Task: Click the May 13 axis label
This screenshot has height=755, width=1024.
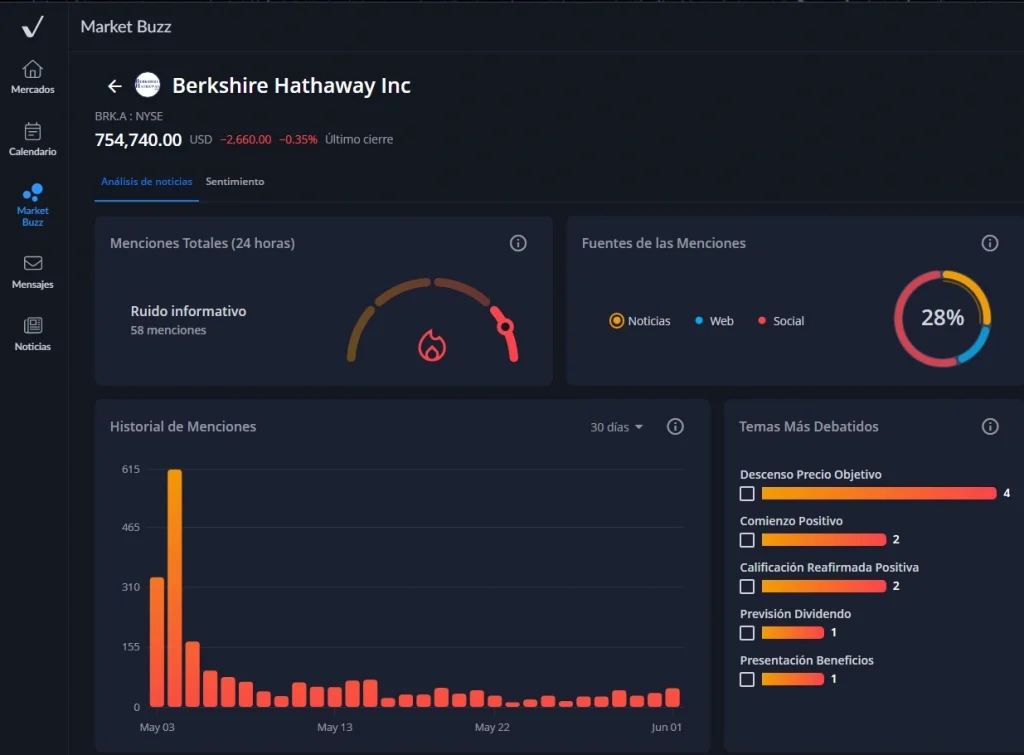Action: (x=334, y=727)
